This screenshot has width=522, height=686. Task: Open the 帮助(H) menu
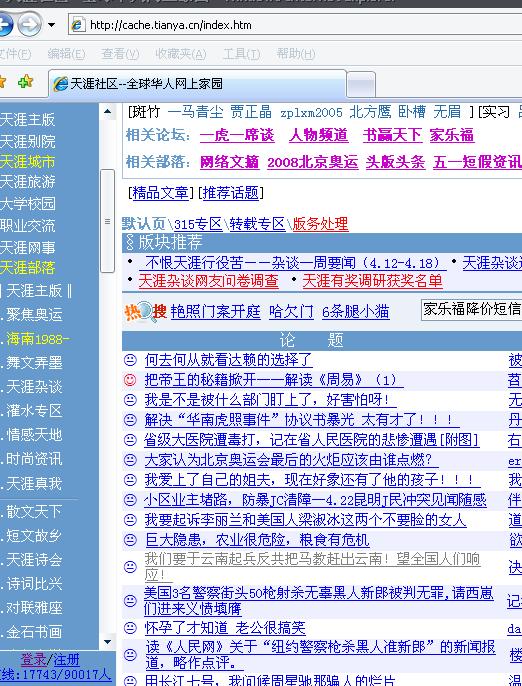[296, 54]
